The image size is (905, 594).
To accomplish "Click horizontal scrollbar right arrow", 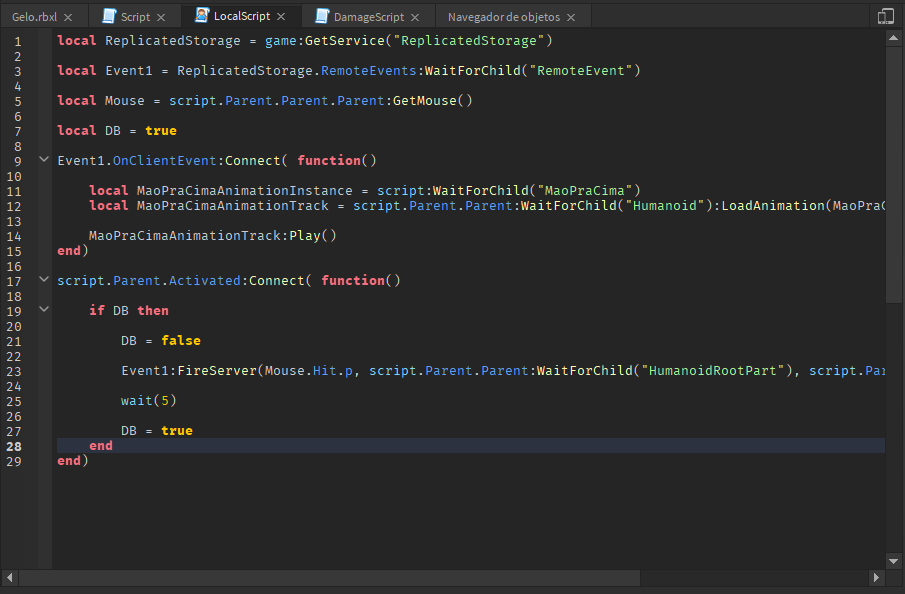I will [876, 577].
